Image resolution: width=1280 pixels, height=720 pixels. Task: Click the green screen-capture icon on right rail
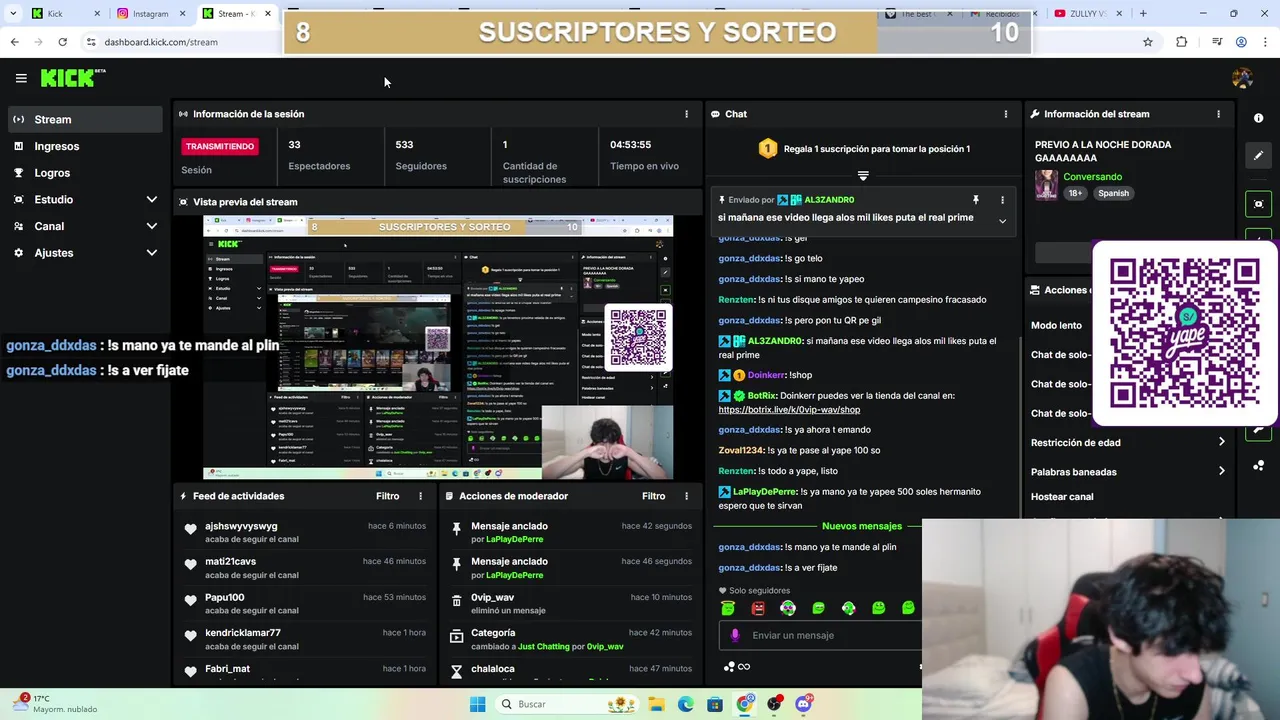tap(1258, 204)
